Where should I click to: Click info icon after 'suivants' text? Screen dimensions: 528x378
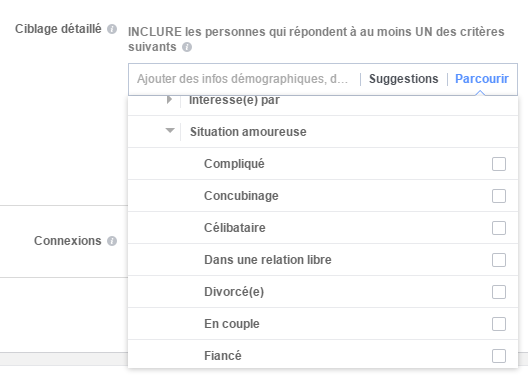coord(187,47)
